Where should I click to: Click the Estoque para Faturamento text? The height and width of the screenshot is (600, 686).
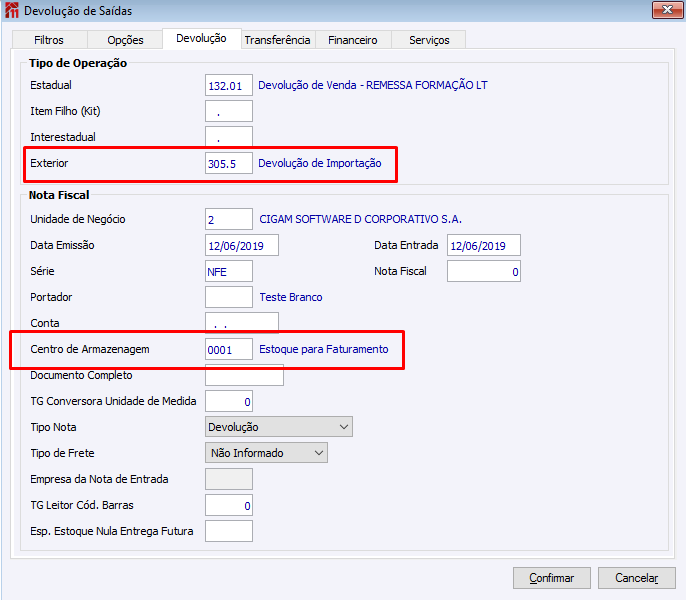(324, 349)
